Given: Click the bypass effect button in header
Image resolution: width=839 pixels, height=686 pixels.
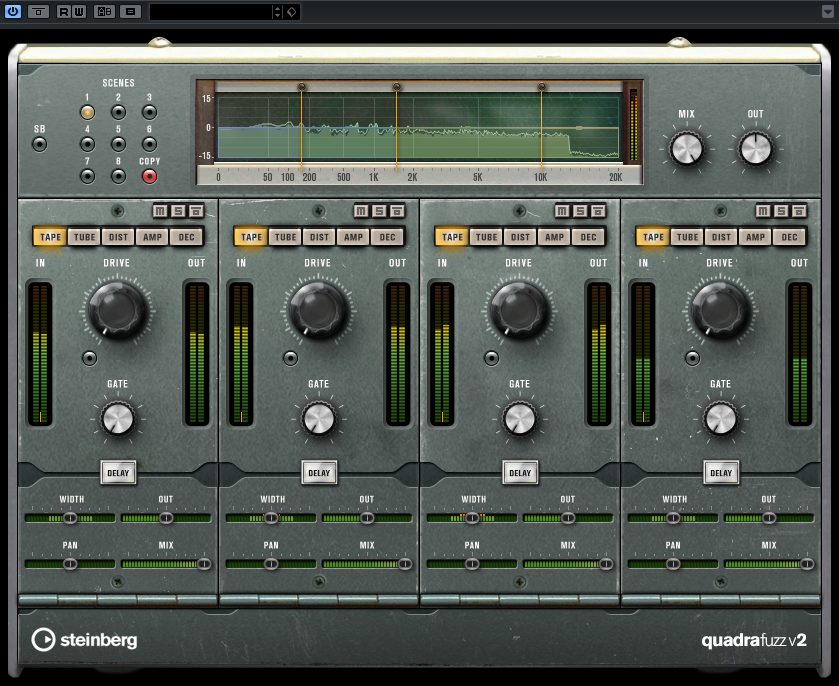Looking at the screenshot, I should tap(39, 11).
